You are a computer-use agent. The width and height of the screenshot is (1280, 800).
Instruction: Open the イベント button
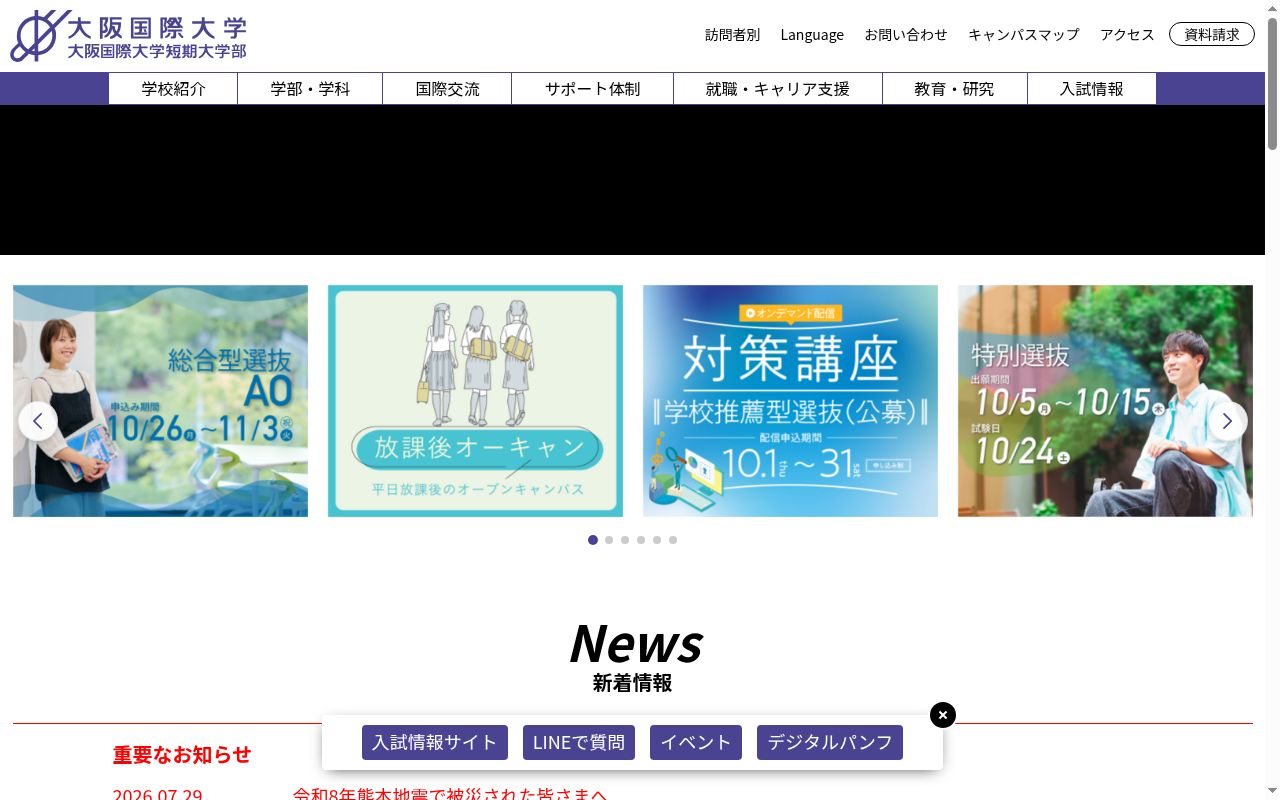pos(696,743)
